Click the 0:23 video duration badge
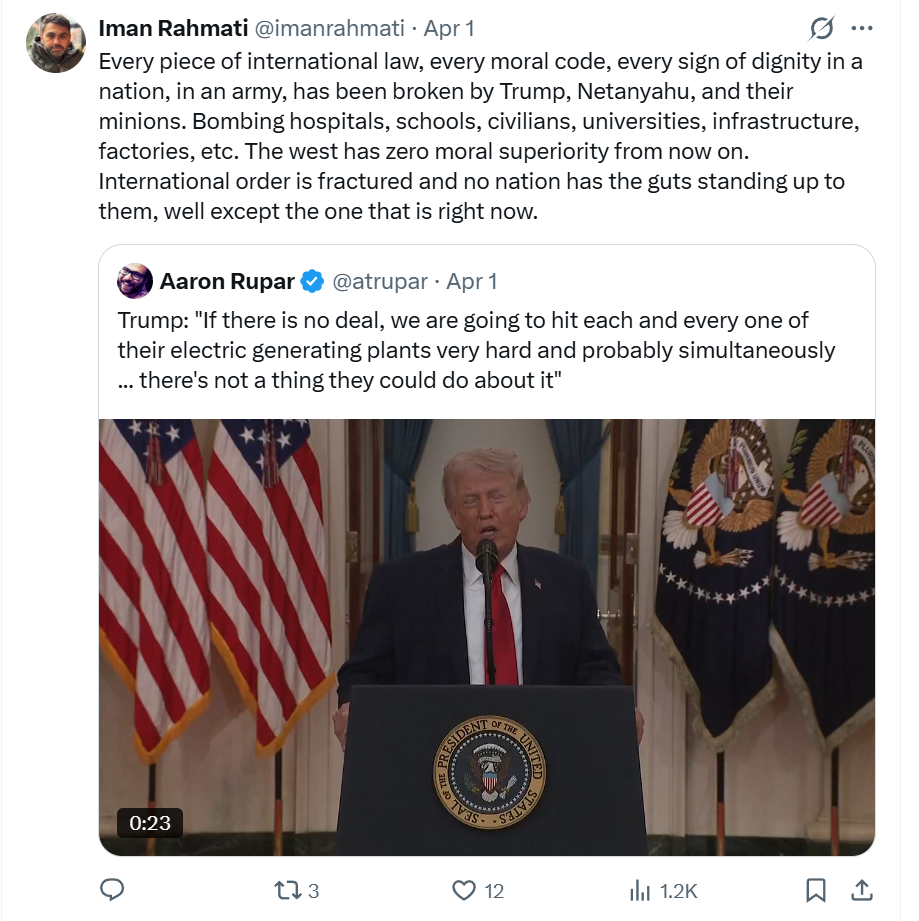The image size is (919, 921). [x=150, y=823]
